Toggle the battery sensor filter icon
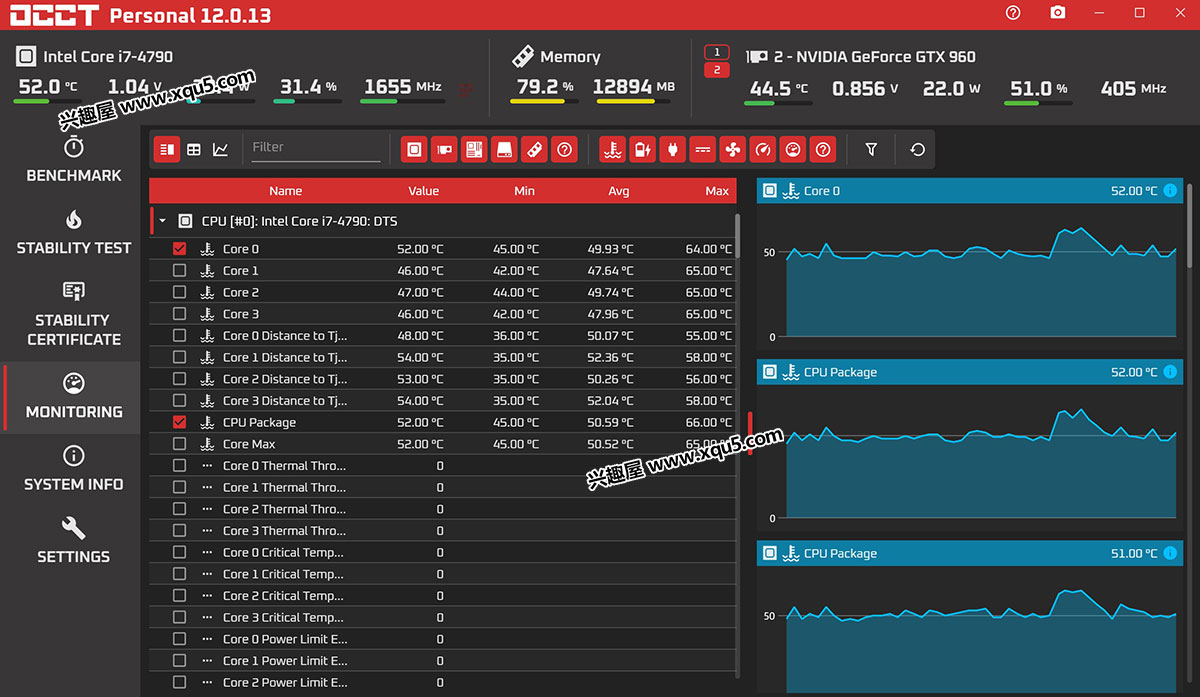The height and width of the screenshot is (697, 1200). [642, 149]
